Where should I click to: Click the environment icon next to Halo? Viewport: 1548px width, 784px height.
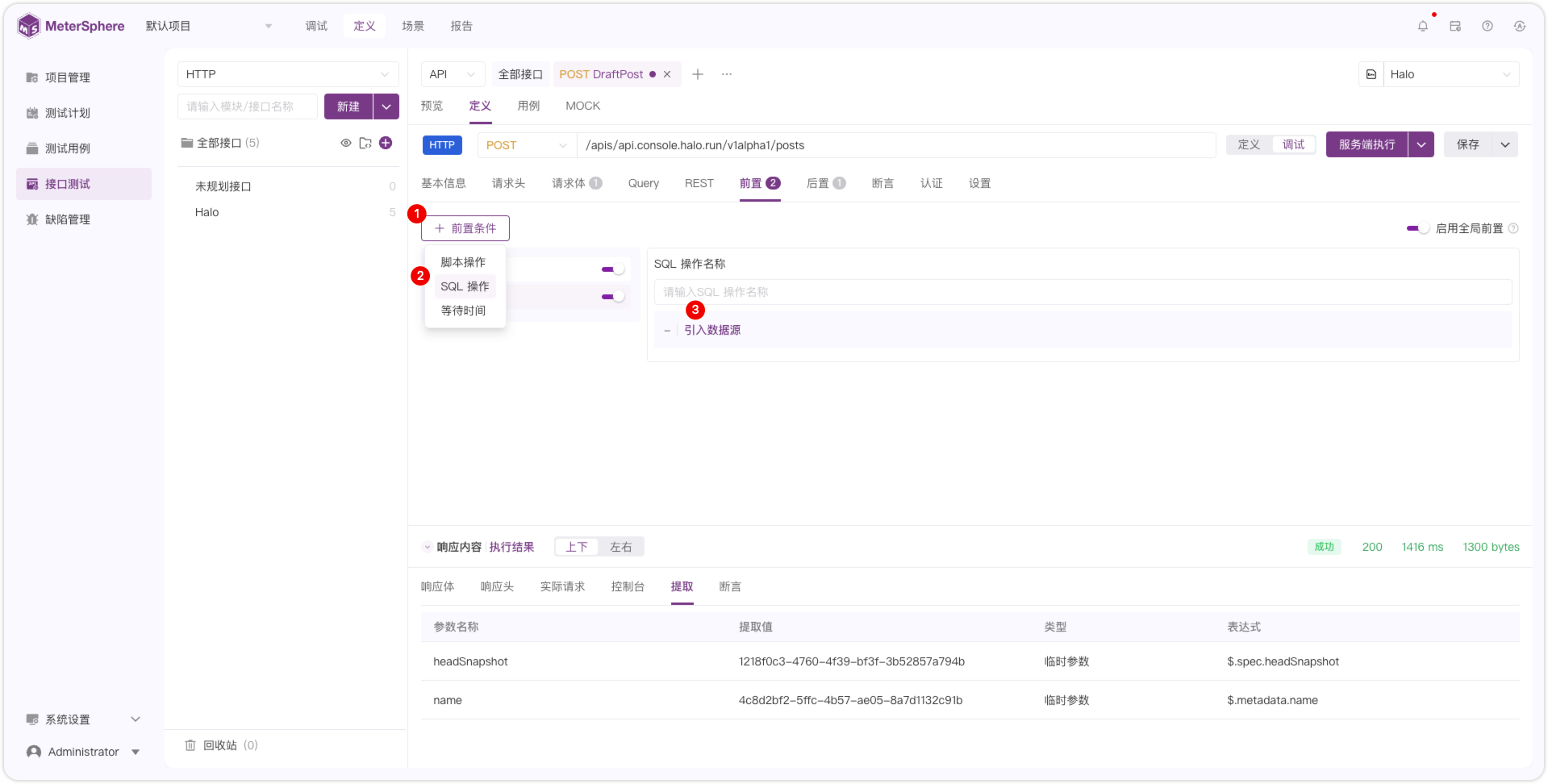[1371, 74]
